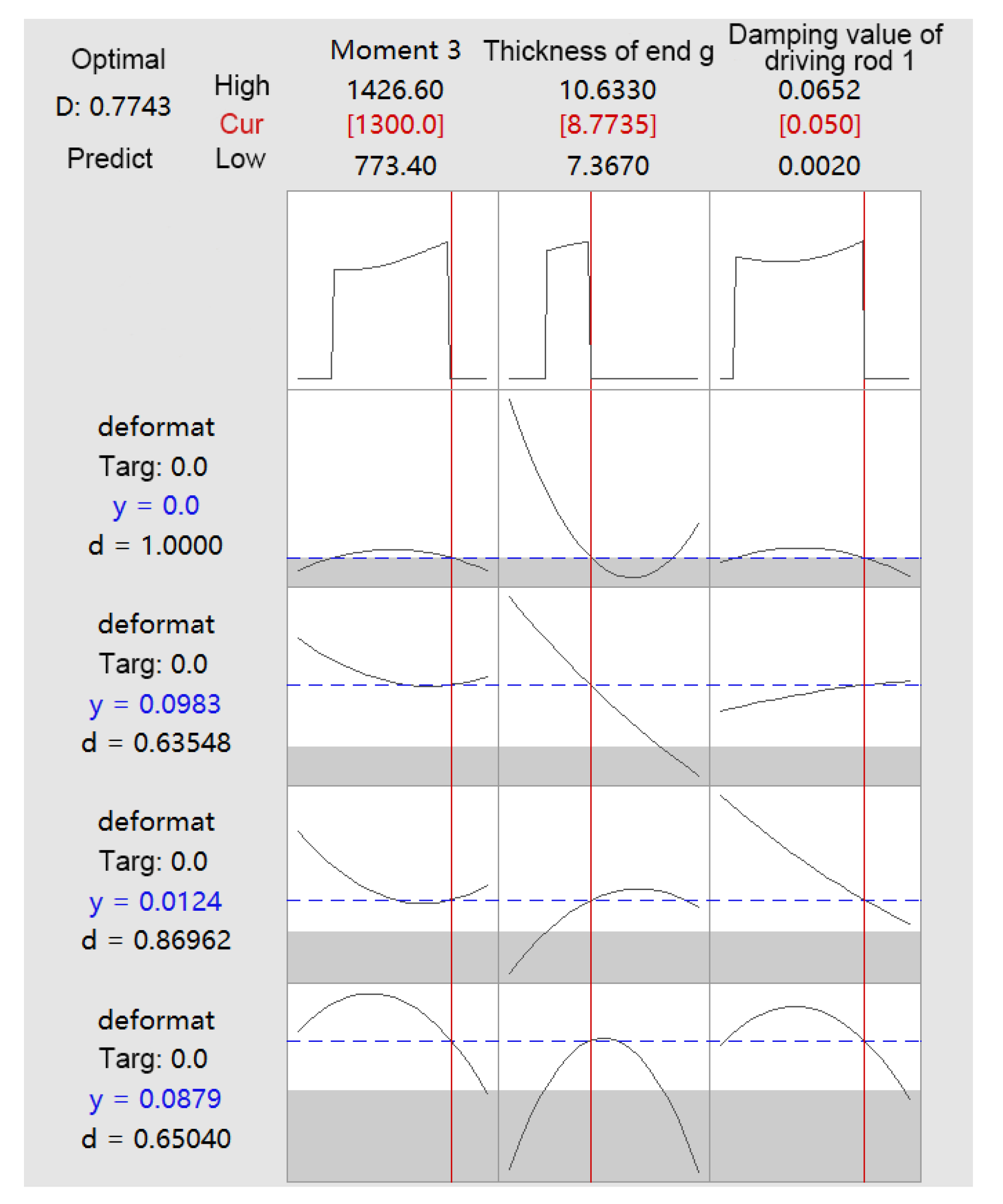Click the High value 1426.60 for Moment 3
Screen dimensions: 1003x1204
pyautogui.click(x=396, y=90)
